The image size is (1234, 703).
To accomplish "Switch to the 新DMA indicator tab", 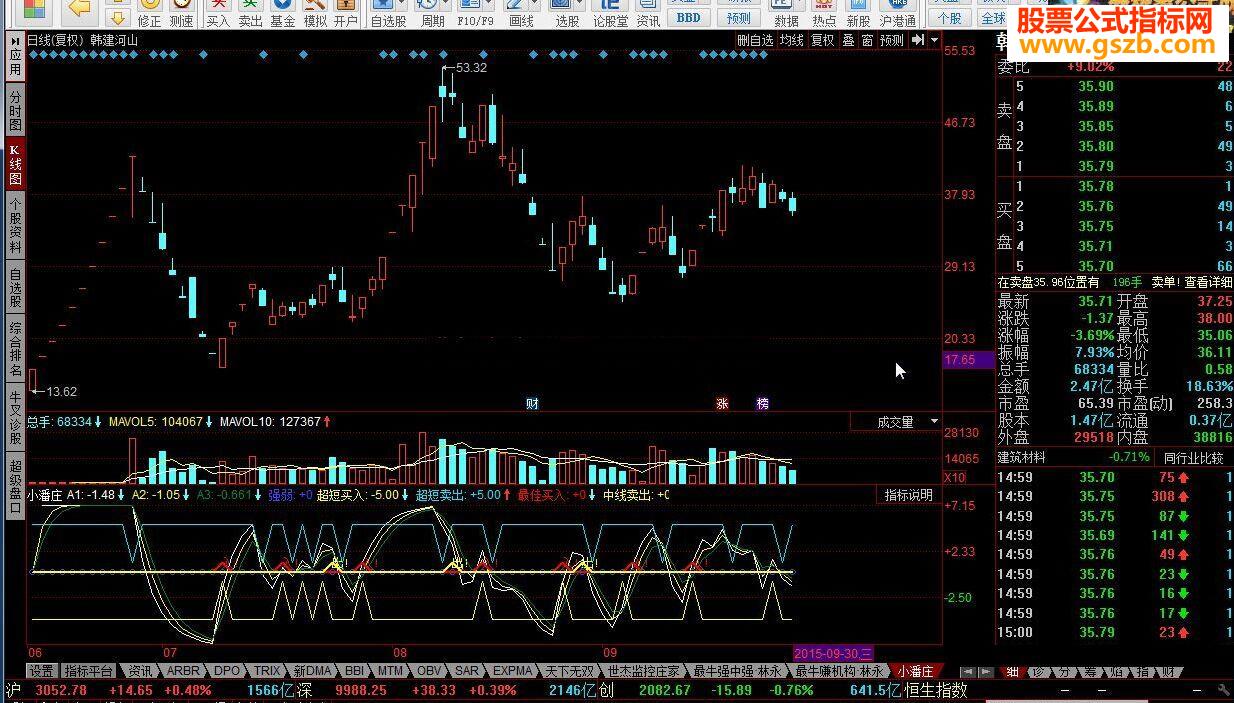I will coord(313,671).
